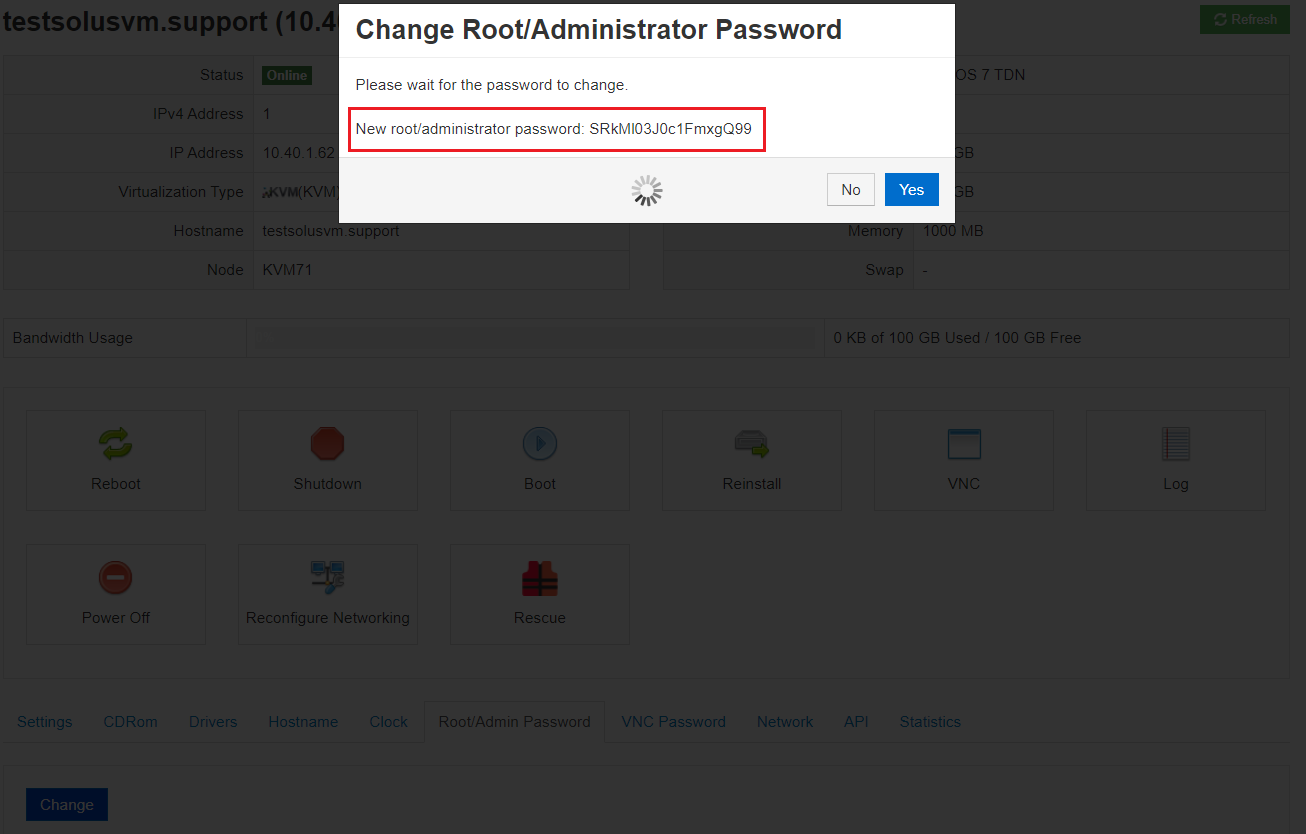
Task: Switch to the VNC Password tab
Action: (x=674, y=722)
